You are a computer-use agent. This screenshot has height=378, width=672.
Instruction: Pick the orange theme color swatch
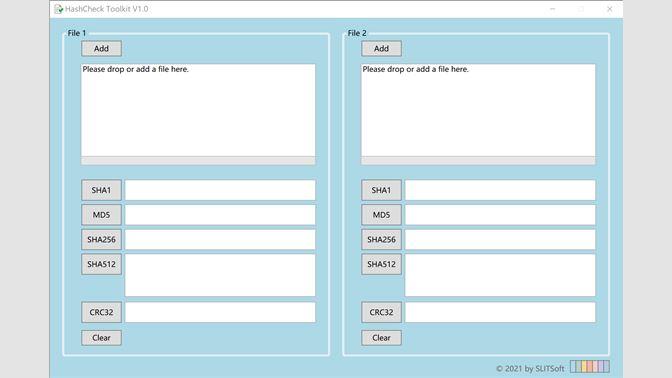(x=590, y=366)
